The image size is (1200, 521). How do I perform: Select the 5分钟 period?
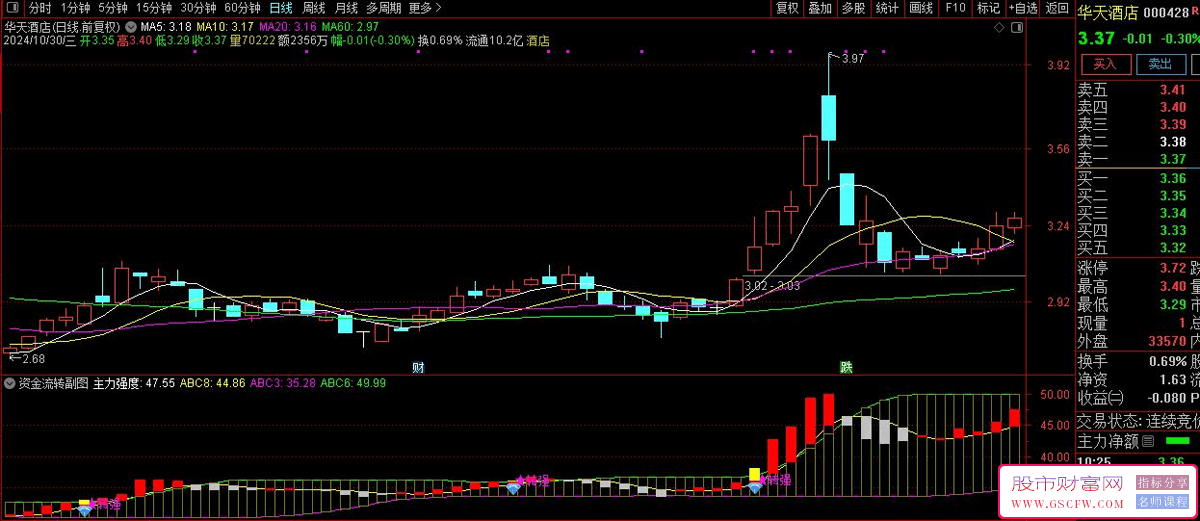(113, 7)
